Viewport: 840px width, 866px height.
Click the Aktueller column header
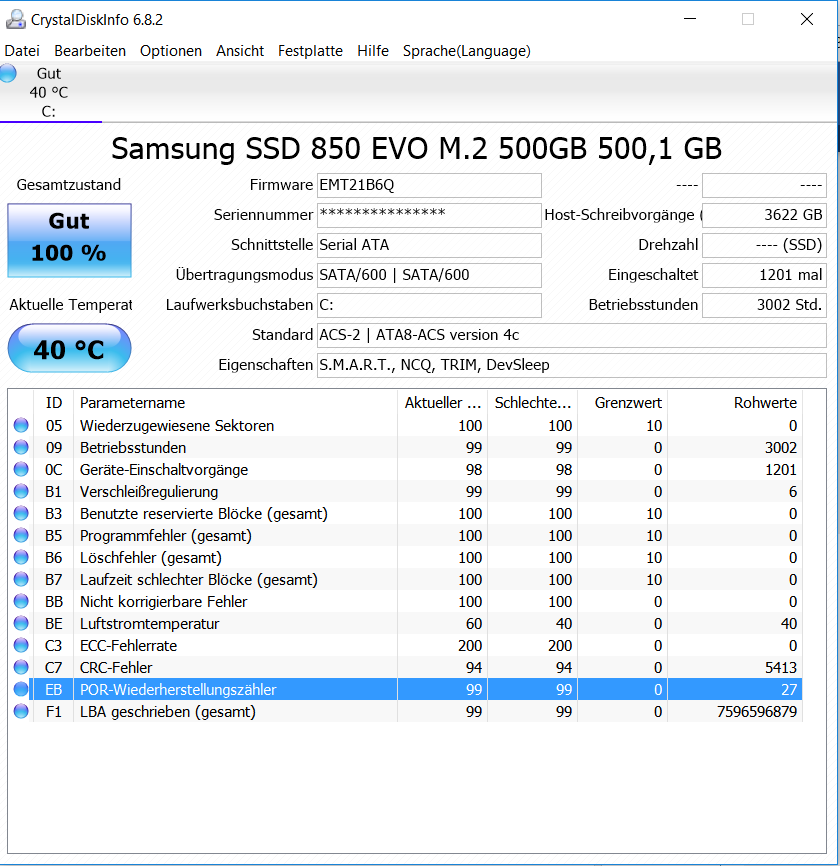point(442,403)
